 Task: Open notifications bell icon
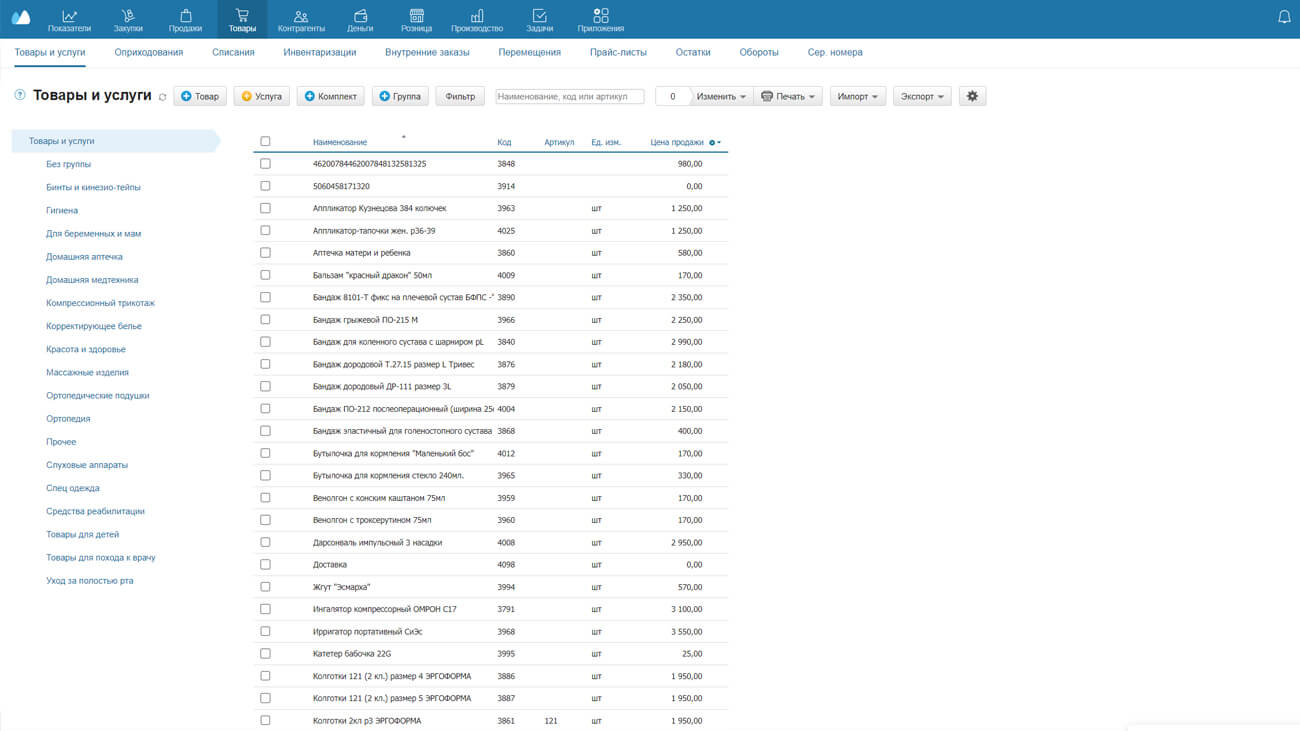point(1284,17)
